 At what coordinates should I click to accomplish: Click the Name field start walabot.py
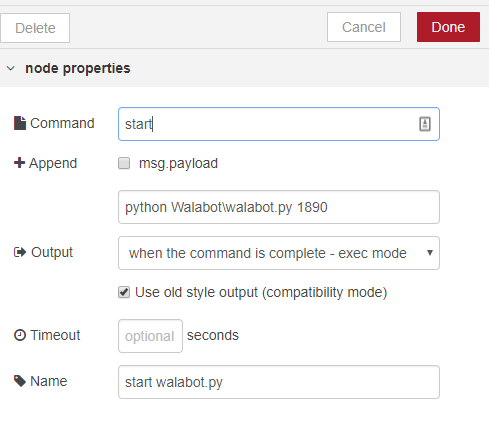[x=279, y=382]
